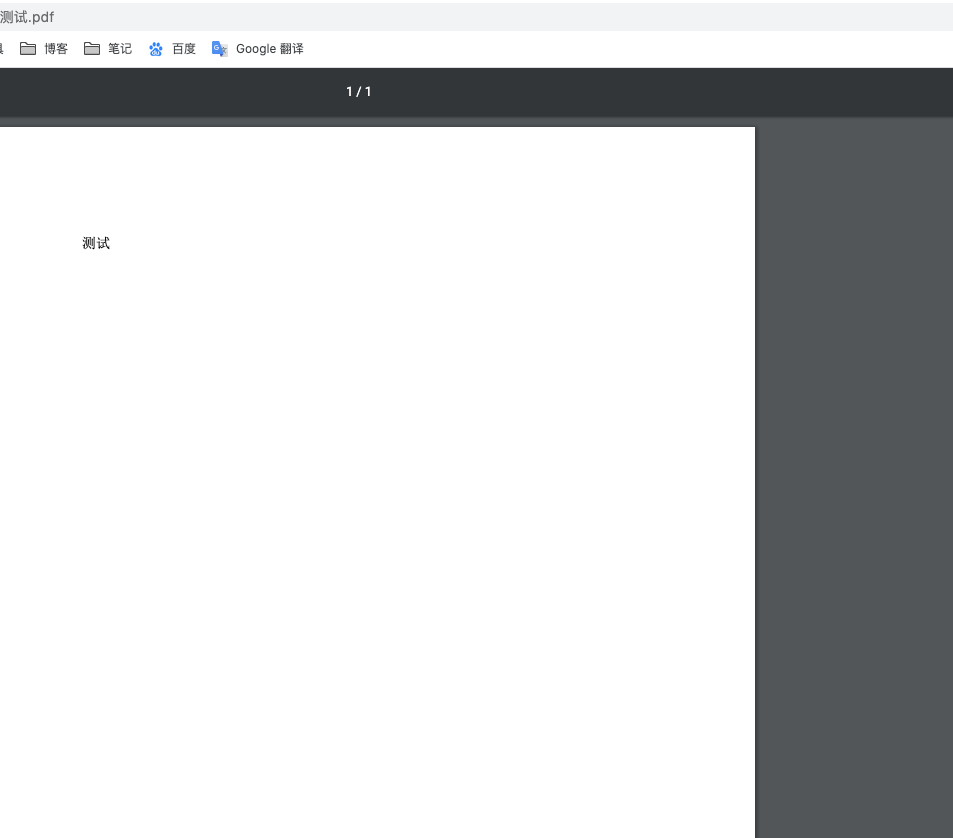Image resolution: width=953 pixels, height=838 pixels.
Task: Click the Baidu paw icon bookmark
Action: click(156, 48)
